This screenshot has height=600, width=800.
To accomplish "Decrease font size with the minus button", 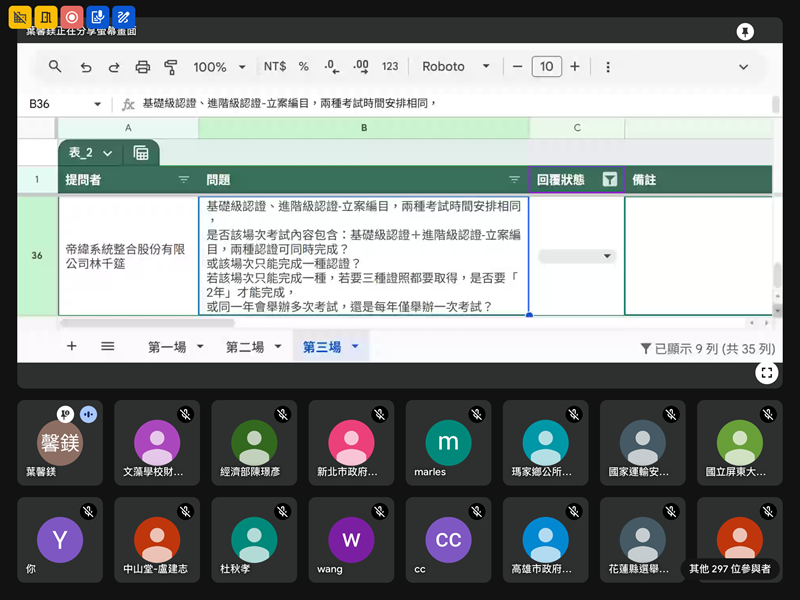I will (517, 67).
